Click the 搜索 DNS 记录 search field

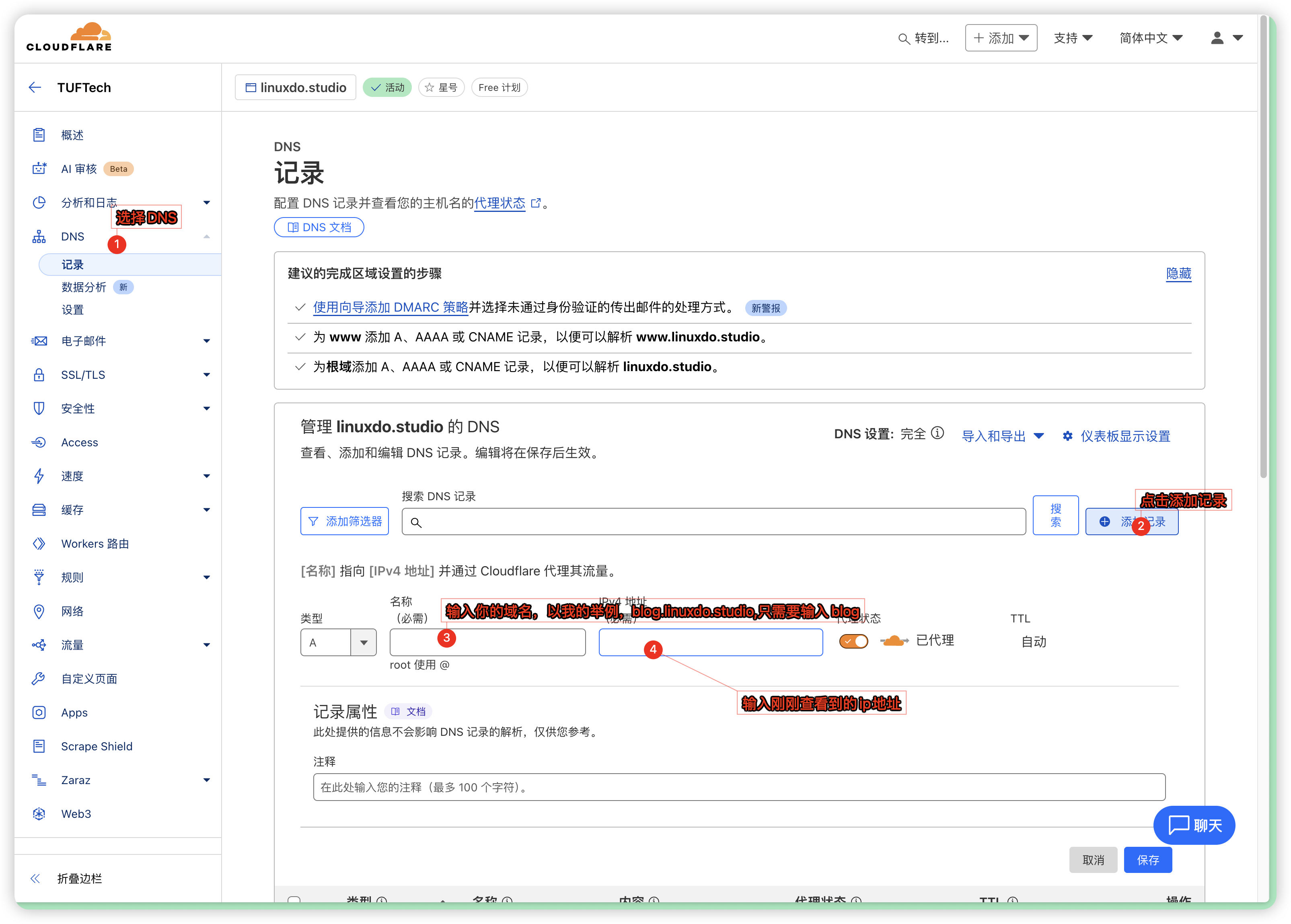coord(713,522)
